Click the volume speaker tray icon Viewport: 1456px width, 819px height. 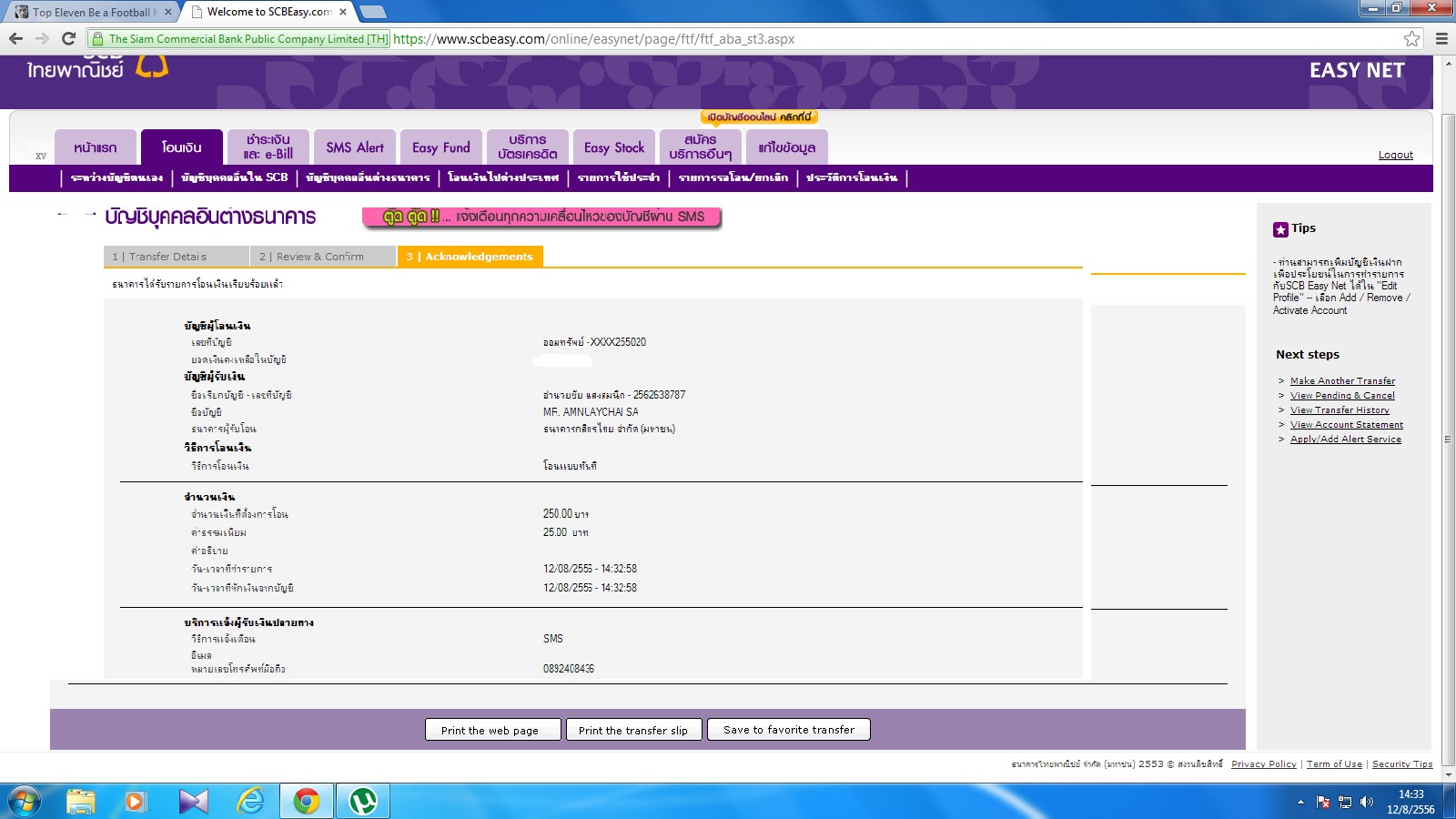pyautogui.click(x=1367, y=802)
